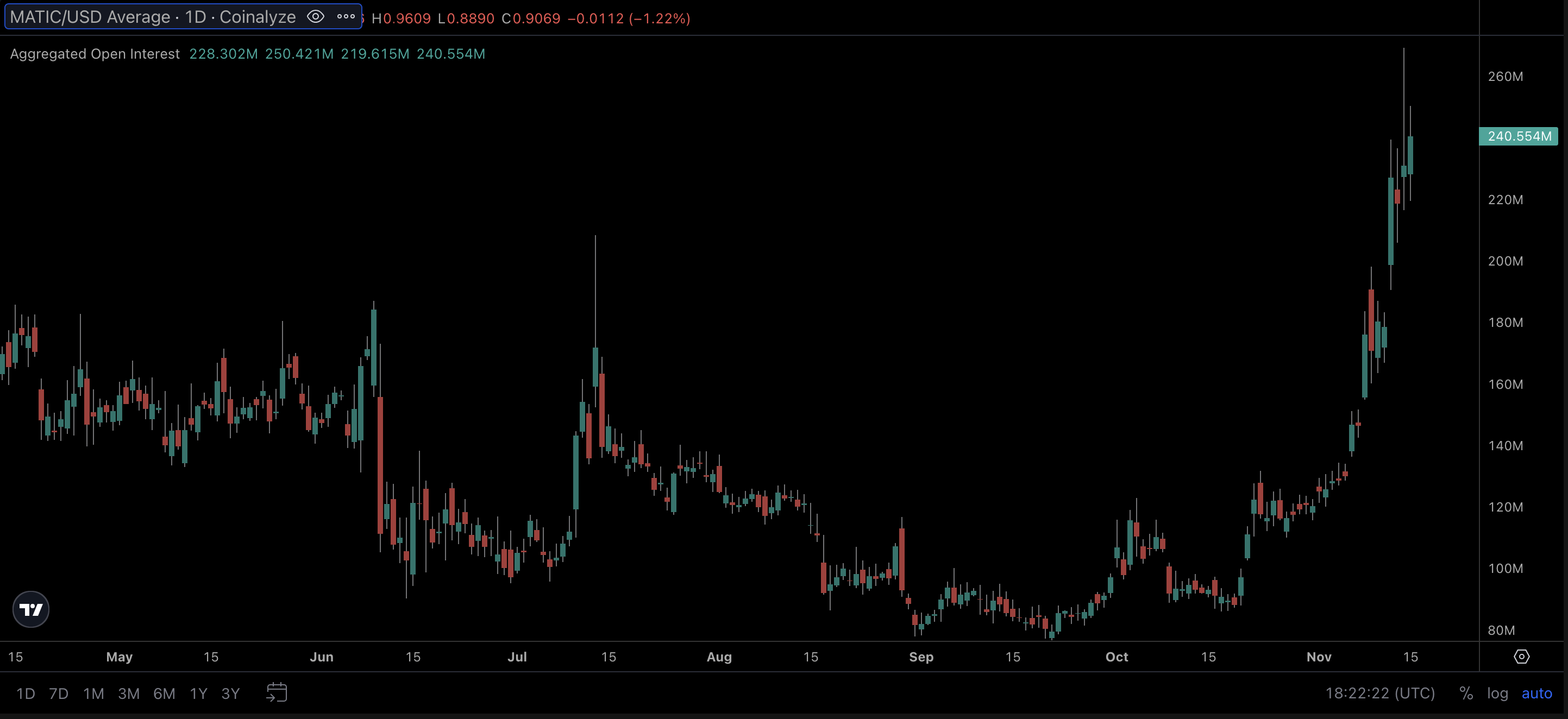Click the 240.554M price label on axis
Screen dimensions: 1568x719
(x=1519, y=136)
